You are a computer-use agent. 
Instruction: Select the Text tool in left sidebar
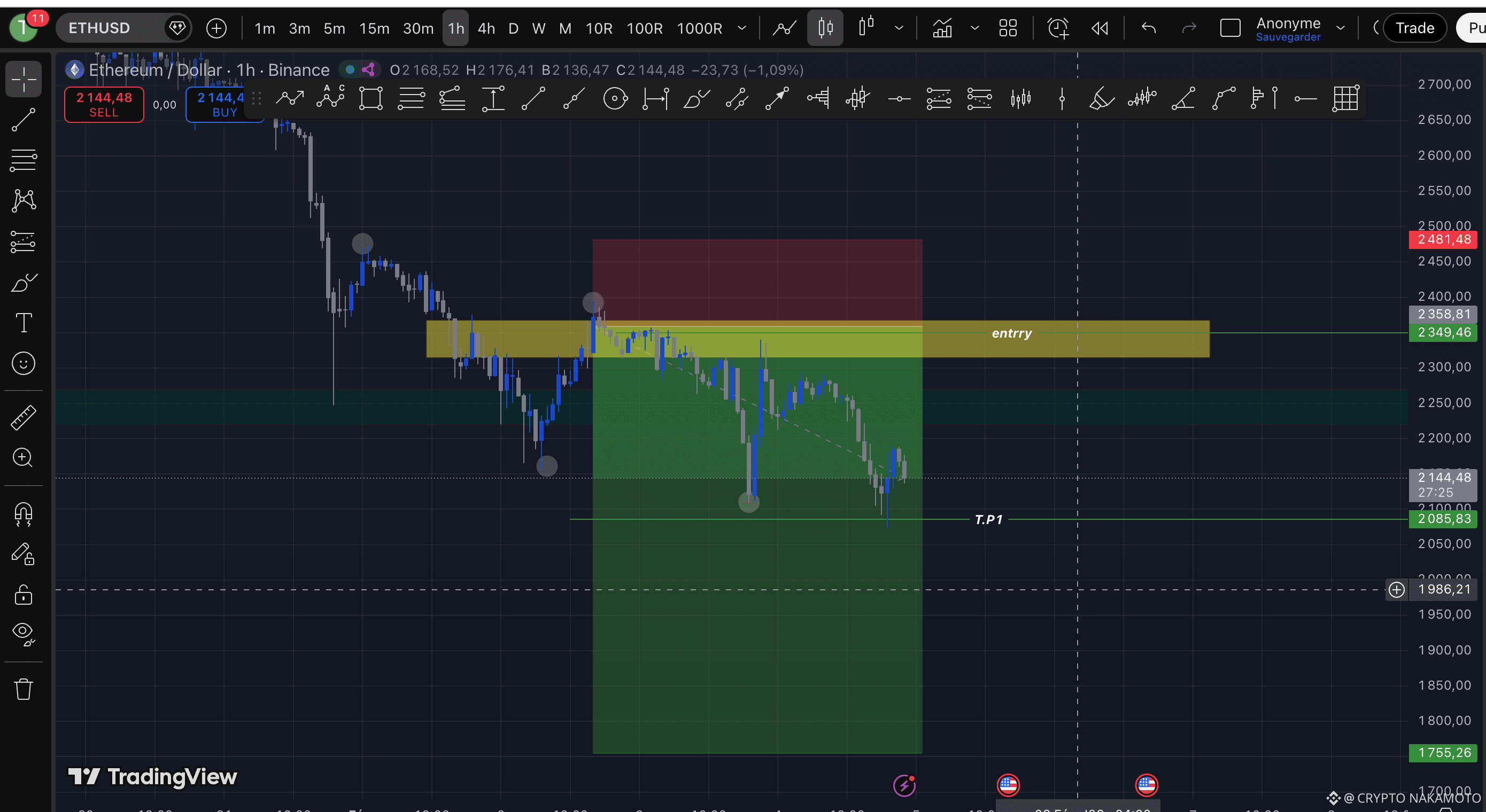(x=24, y=323)
